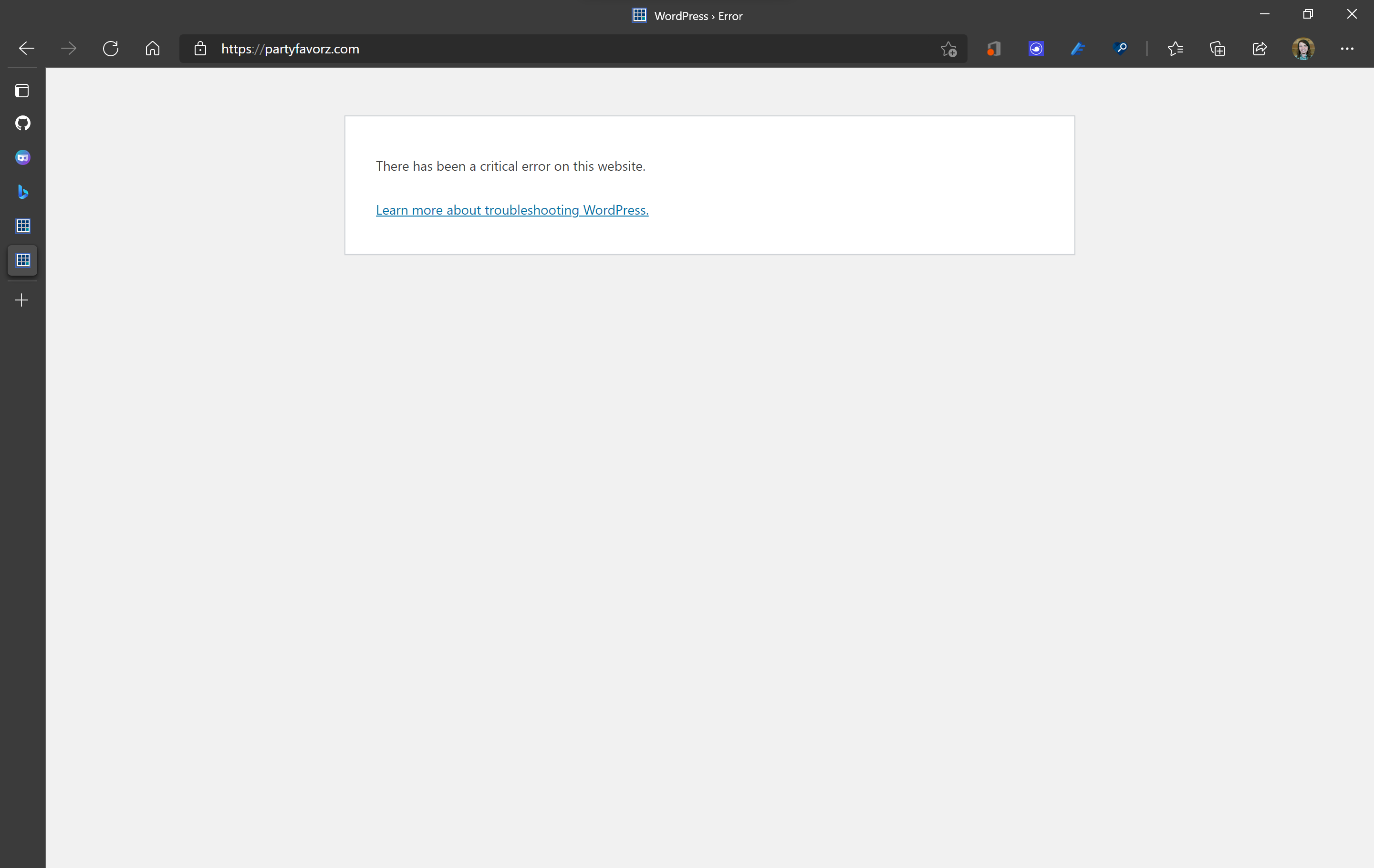
Task: Open a new tab with the plus button
Action: point(21,300)
